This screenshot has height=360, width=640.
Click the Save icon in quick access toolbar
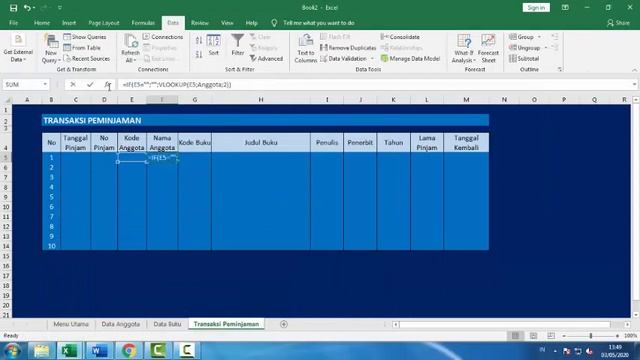tap(13, 8)
